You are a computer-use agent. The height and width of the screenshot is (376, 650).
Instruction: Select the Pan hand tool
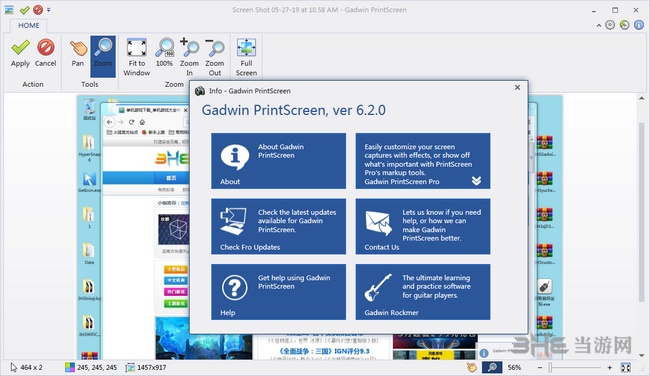click(x=78, y=53)
